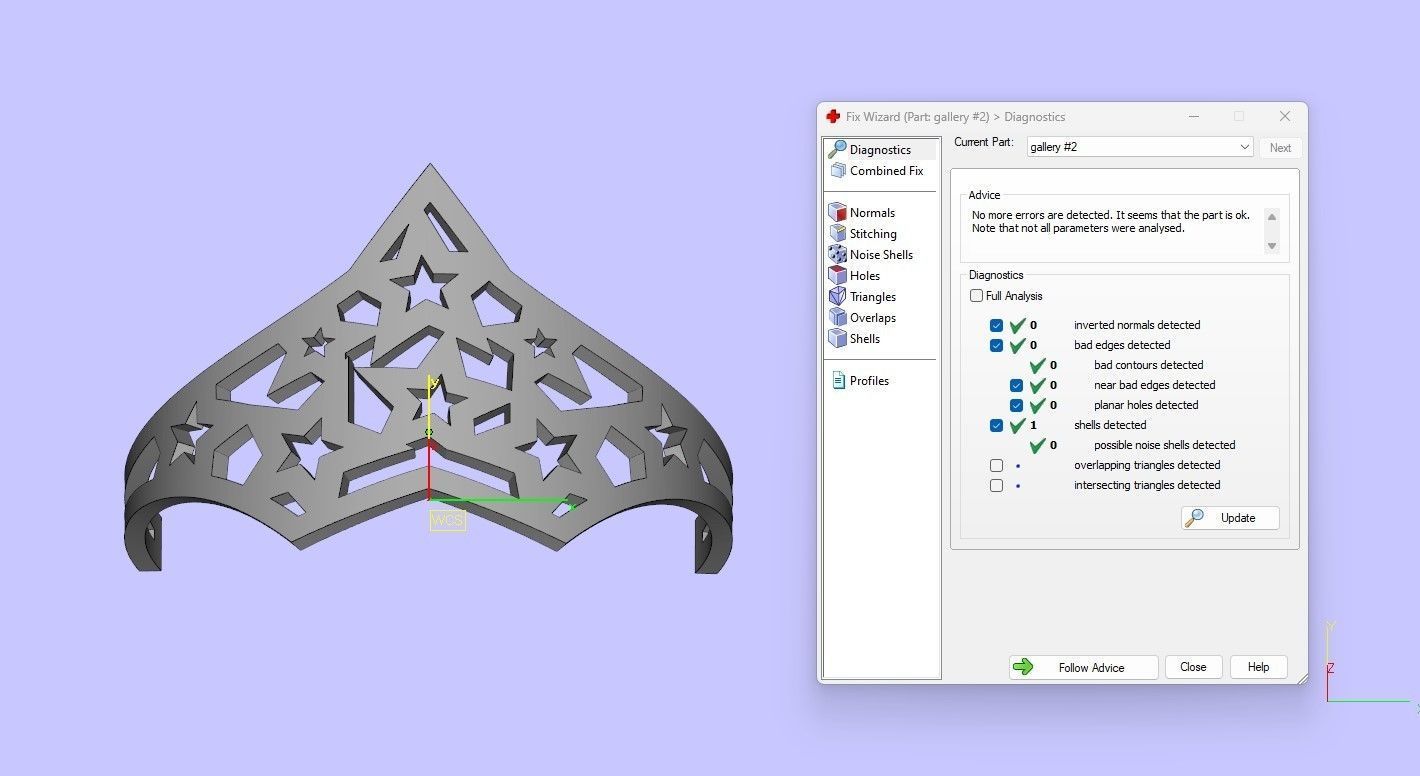Image resolution: width=1420 pixels, height=776 pixels.
Task: Click the Profiles document icon
Action: click(x=839, y=381)
